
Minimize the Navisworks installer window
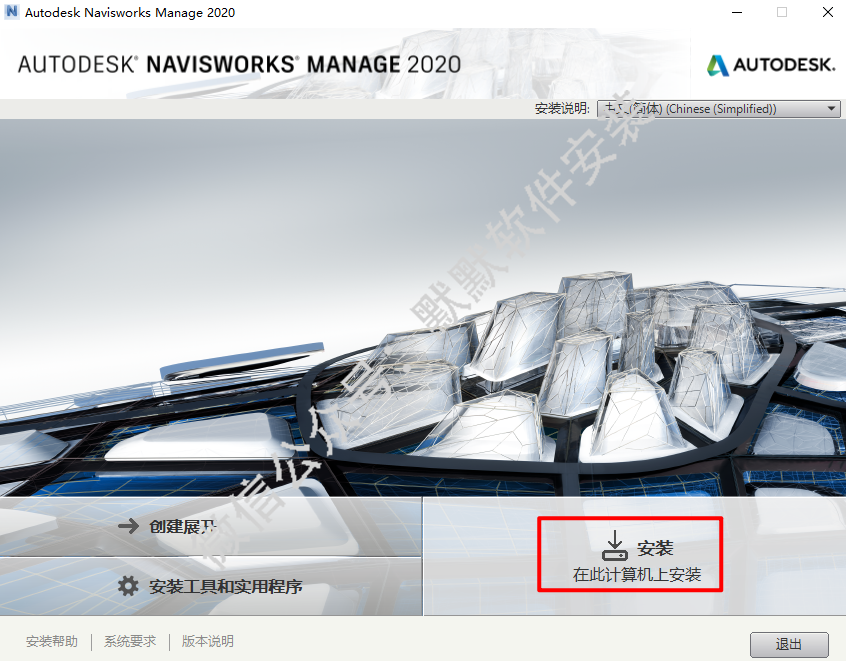coord(737,12)
